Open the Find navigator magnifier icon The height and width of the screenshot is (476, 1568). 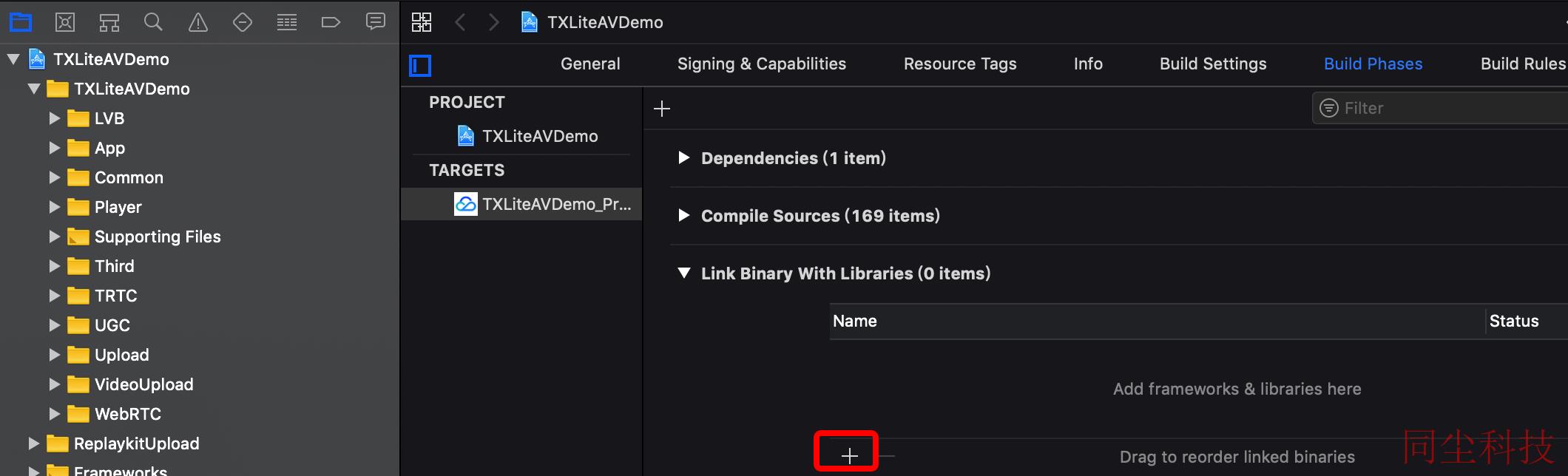click(153, 22)
